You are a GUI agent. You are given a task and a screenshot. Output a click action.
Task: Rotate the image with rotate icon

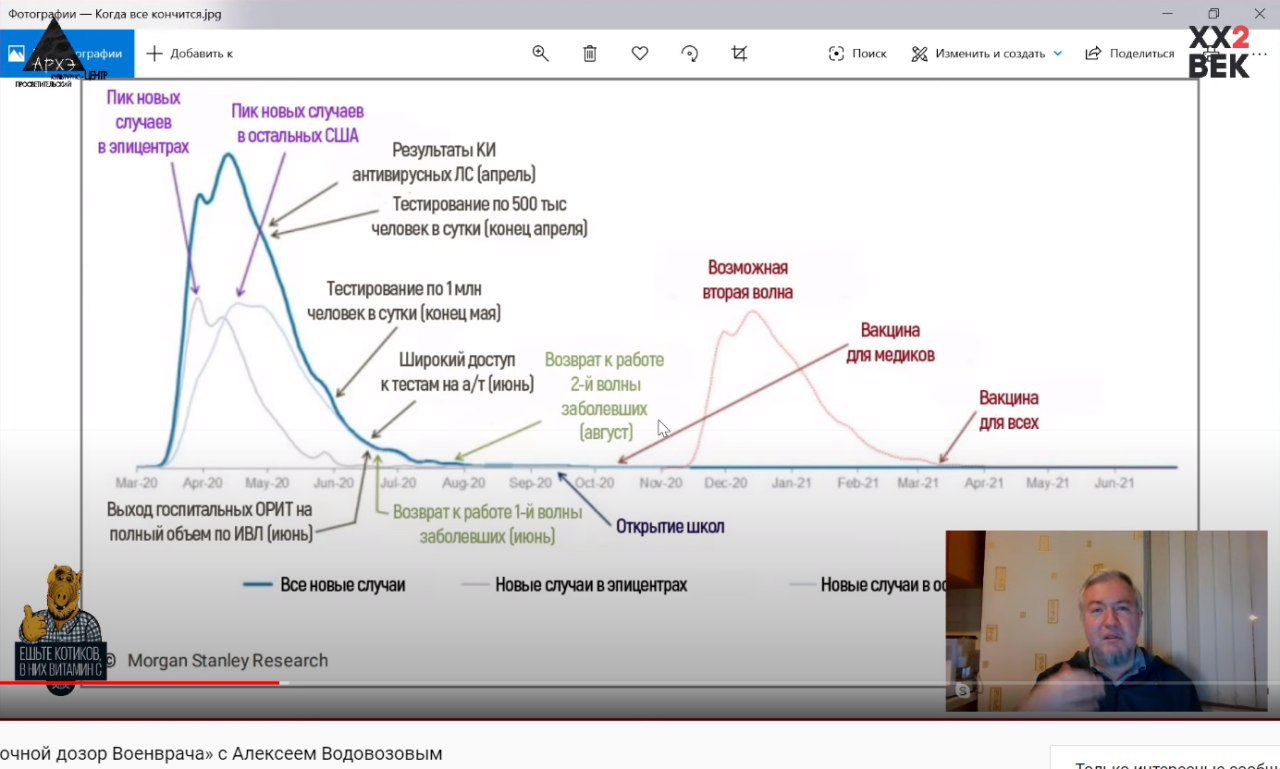point(689,53)
